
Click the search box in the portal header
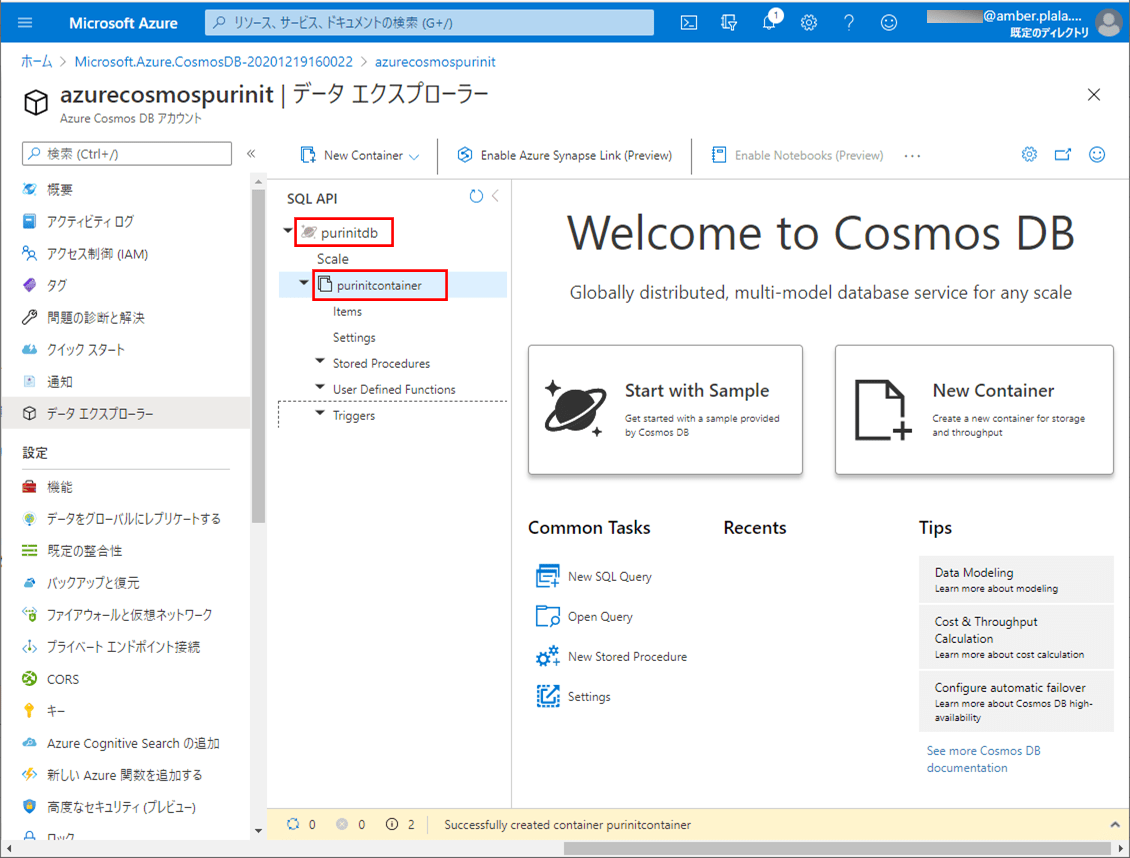[430, 22]
